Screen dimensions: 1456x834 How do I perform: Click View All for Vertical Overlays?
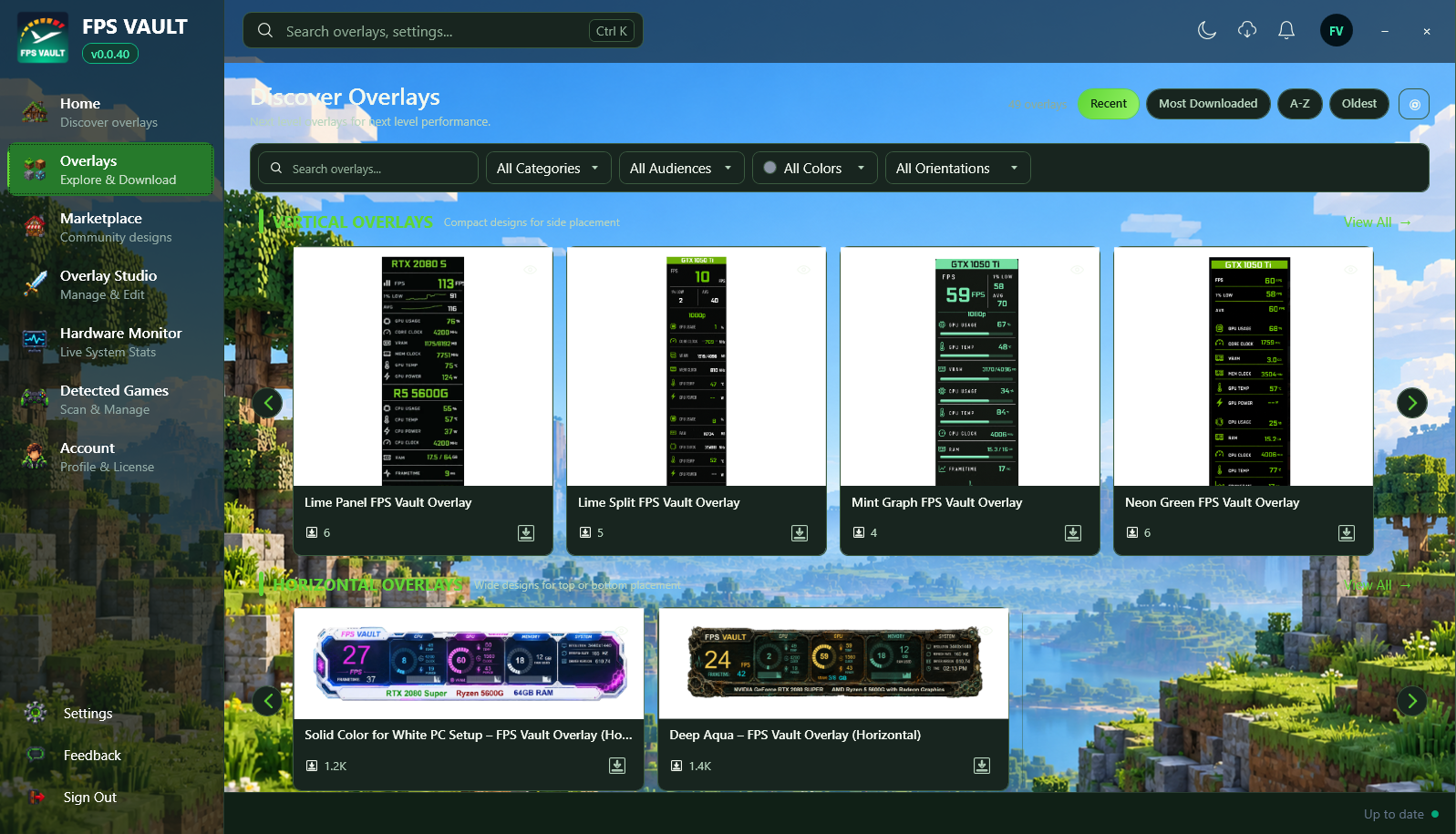(1377, 222)
